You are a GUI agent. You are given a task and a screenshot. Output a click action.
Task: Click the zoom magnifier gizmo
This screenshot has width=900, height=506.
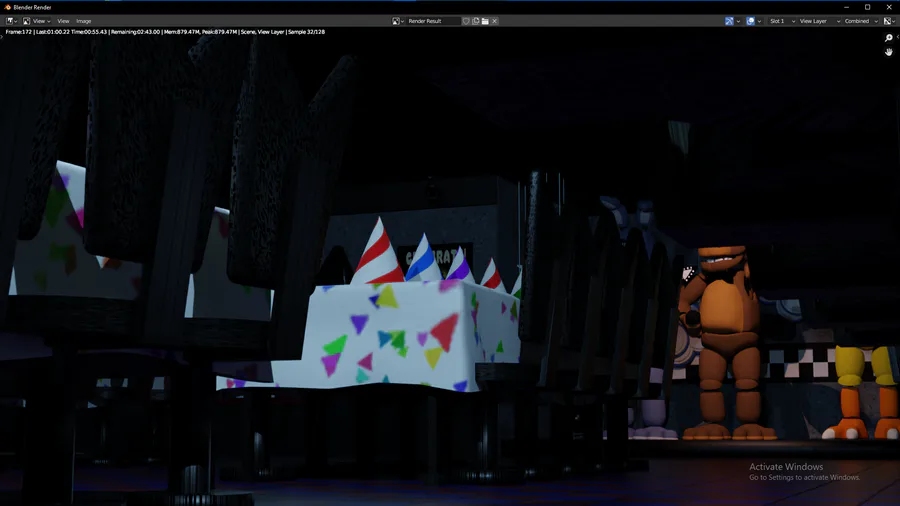click(889, 38)
